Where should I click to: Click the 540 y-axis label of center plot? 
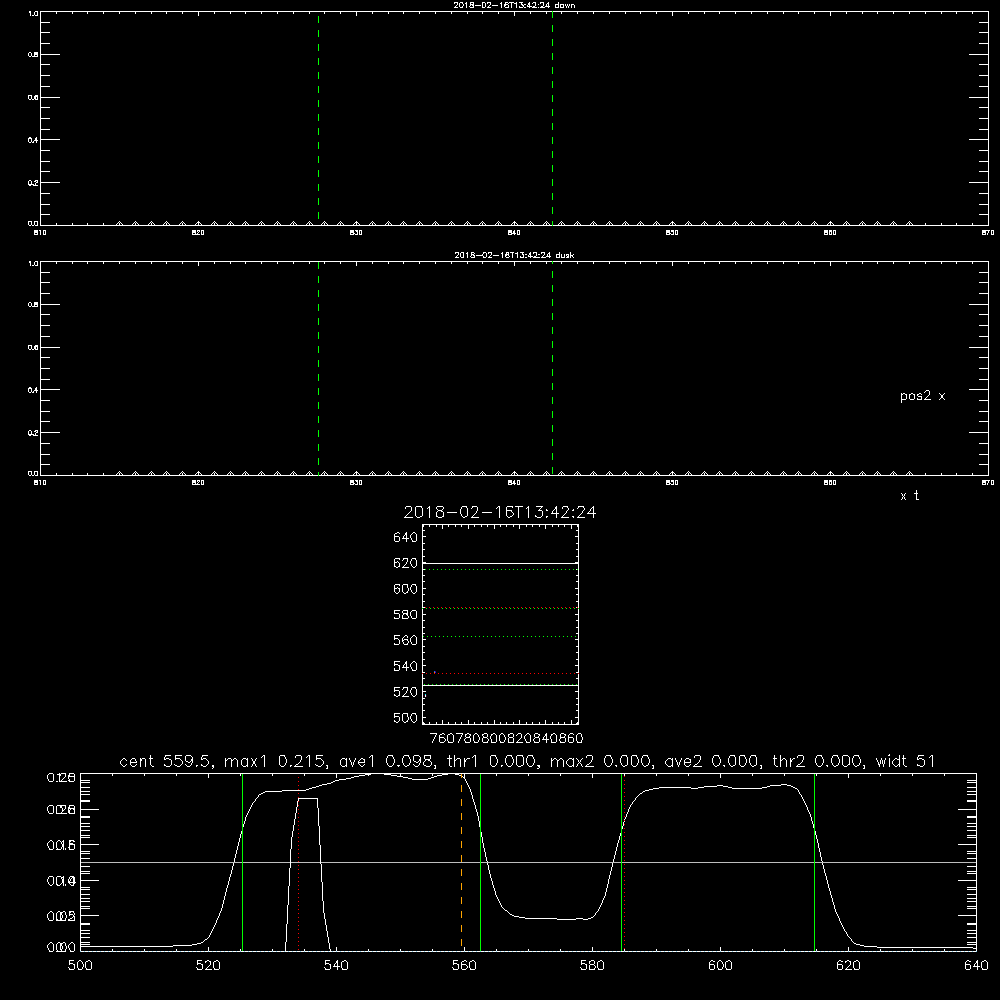coord(406,666)
